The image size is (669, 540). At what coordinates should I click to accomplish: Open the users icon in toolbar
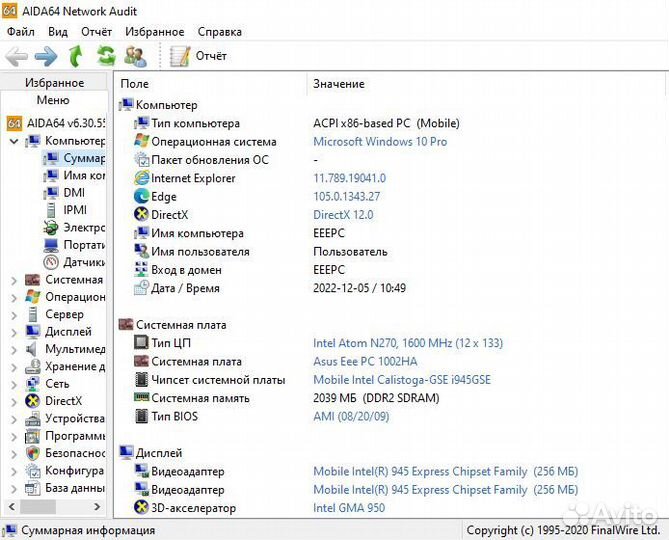tap(135, 56)
